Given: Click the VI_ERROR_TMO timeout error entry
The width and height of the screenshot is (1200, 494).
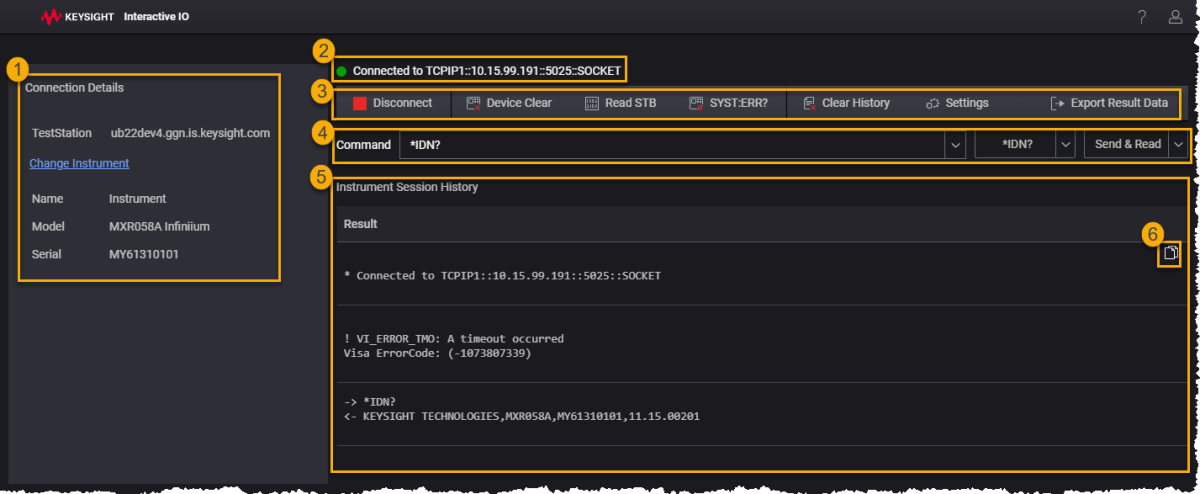Looking at the screenshot, I should pyautogui.click(x=453, y=339).
